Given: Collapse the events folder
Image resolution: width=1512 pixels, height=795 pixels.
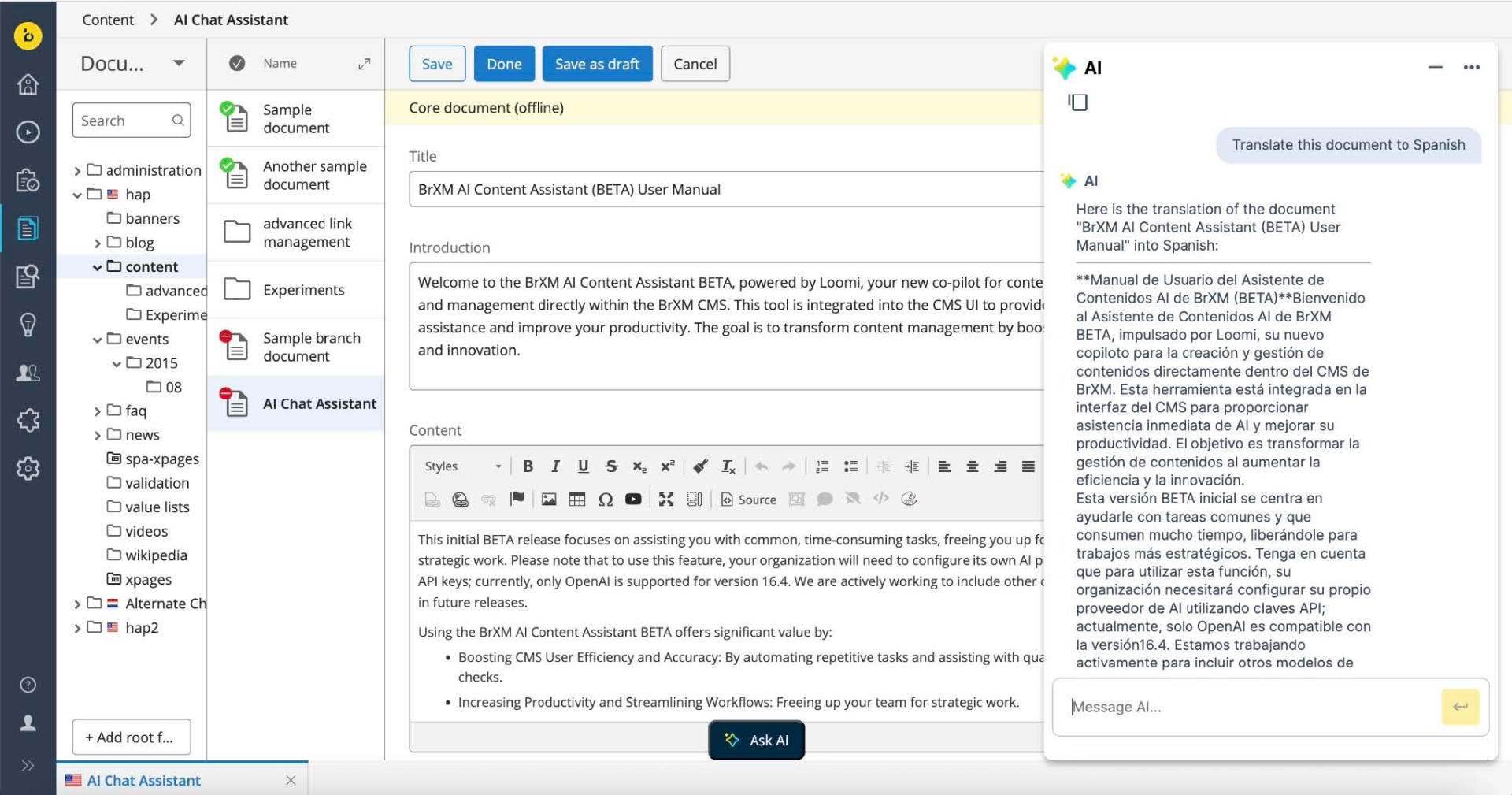Looking at the screenshot, I should 97,340.
